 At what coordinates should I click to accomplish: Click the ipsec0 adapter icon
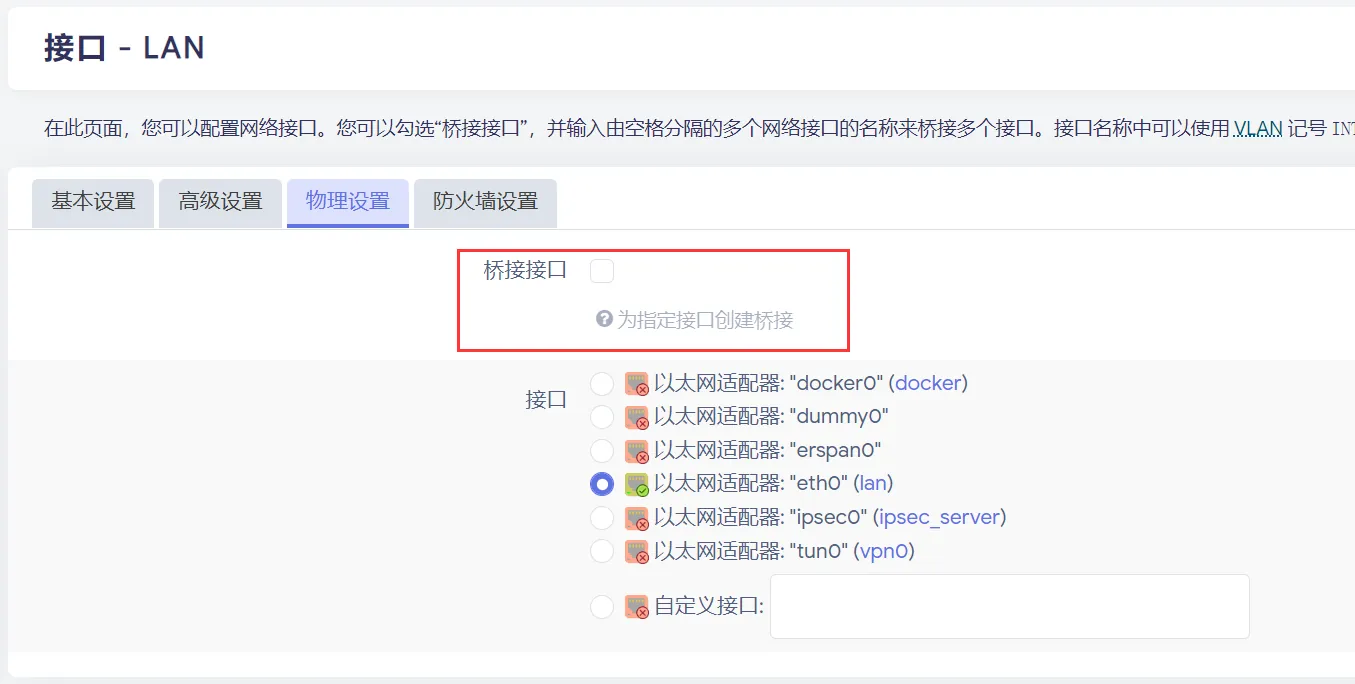click(x=637, y=518)
